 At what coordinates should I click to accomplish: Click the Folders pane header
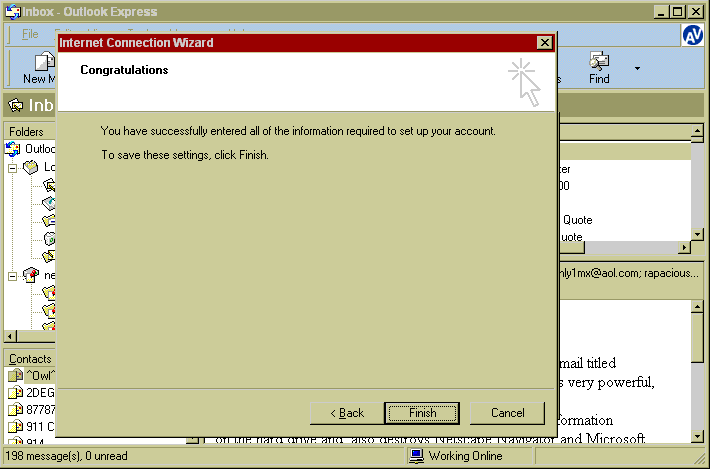point(30,132)
